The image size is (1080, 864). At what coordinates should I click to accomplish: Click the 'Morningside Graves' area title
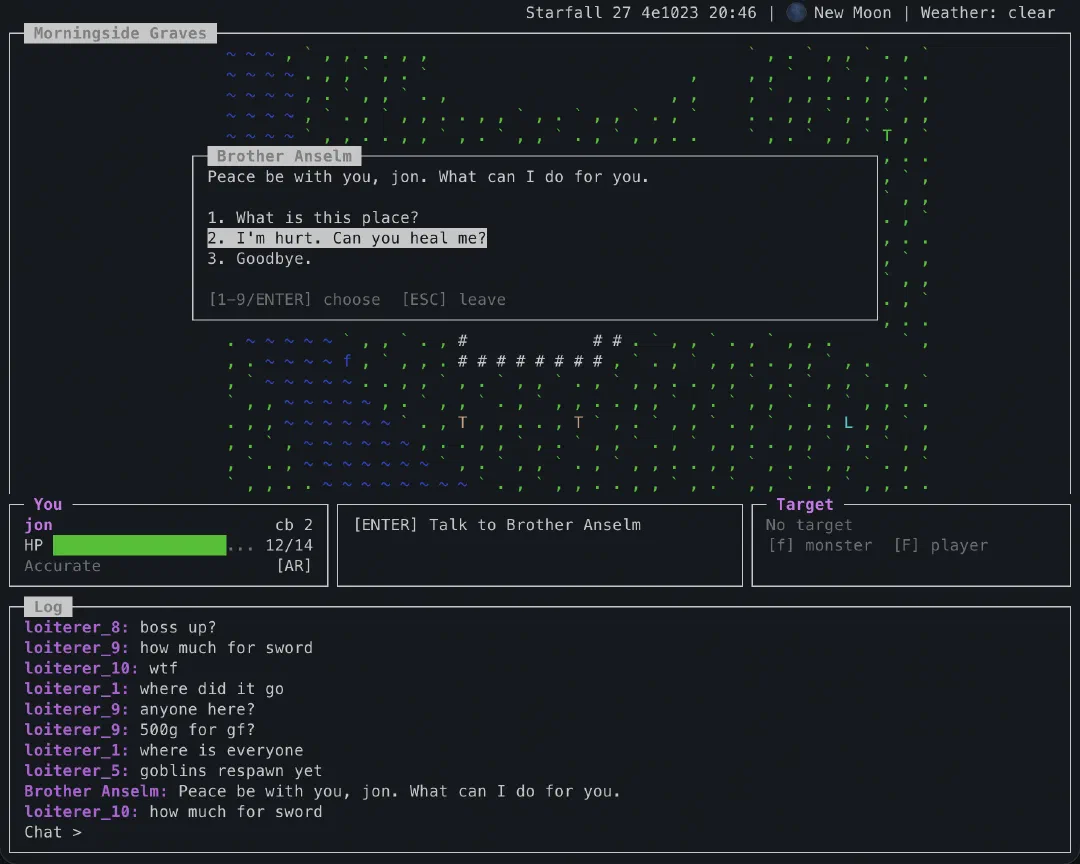pyautogui.click(x=121, y=33)
